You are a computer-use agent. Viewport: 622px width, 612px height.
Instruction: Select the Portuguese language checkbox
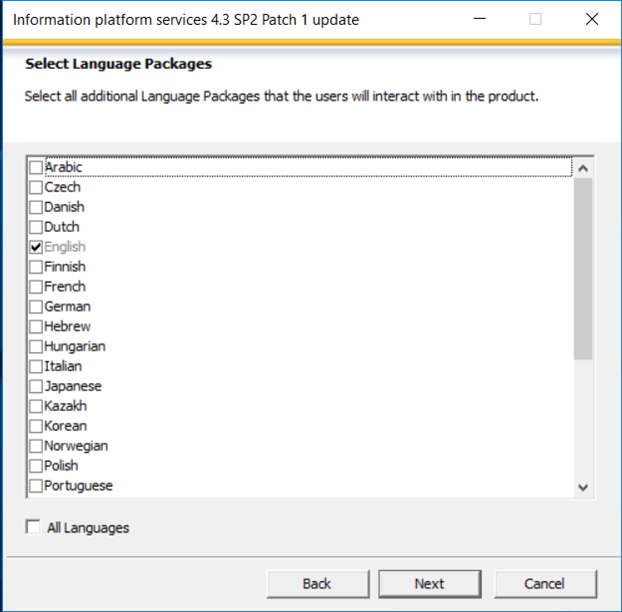coord(36,485)
